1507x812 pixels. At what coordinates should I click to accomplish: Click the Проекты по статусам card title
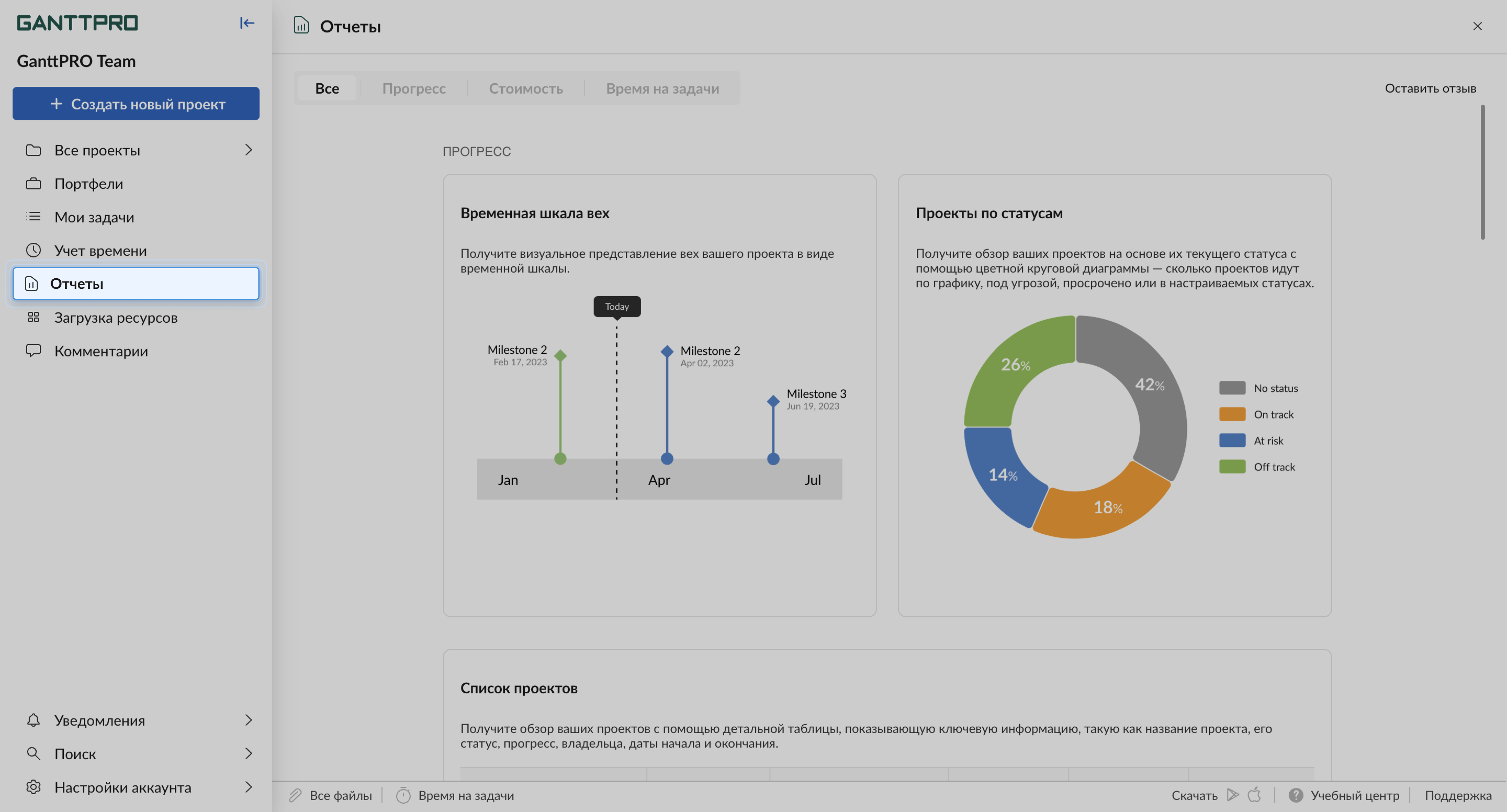[989, 213]
